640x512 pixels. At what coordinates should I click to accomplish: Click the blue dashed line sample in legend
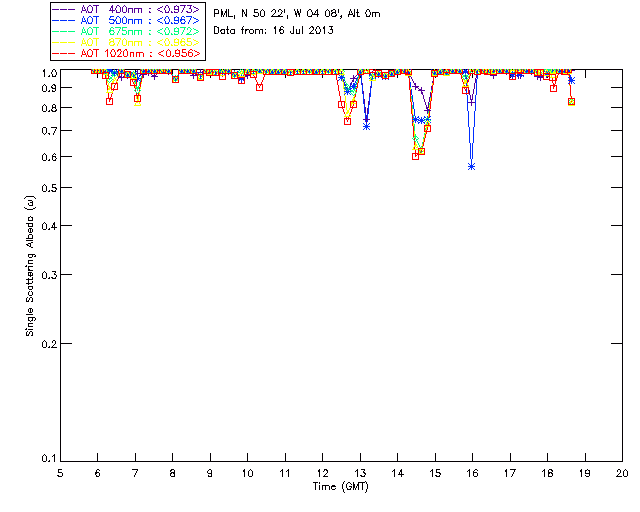point(63,20)
